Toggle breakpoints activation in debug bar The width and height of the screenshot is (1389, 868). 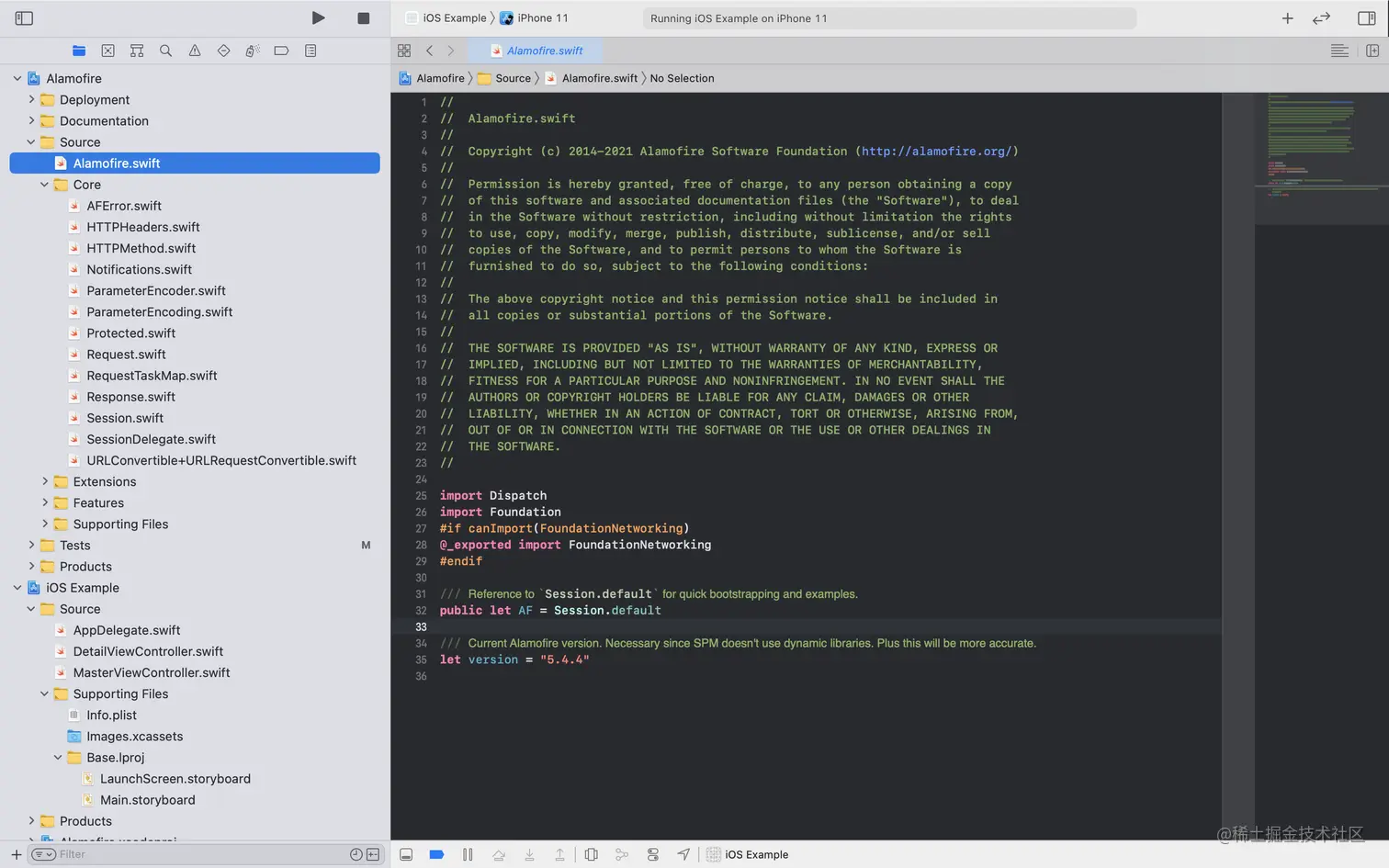pos(436,854)
